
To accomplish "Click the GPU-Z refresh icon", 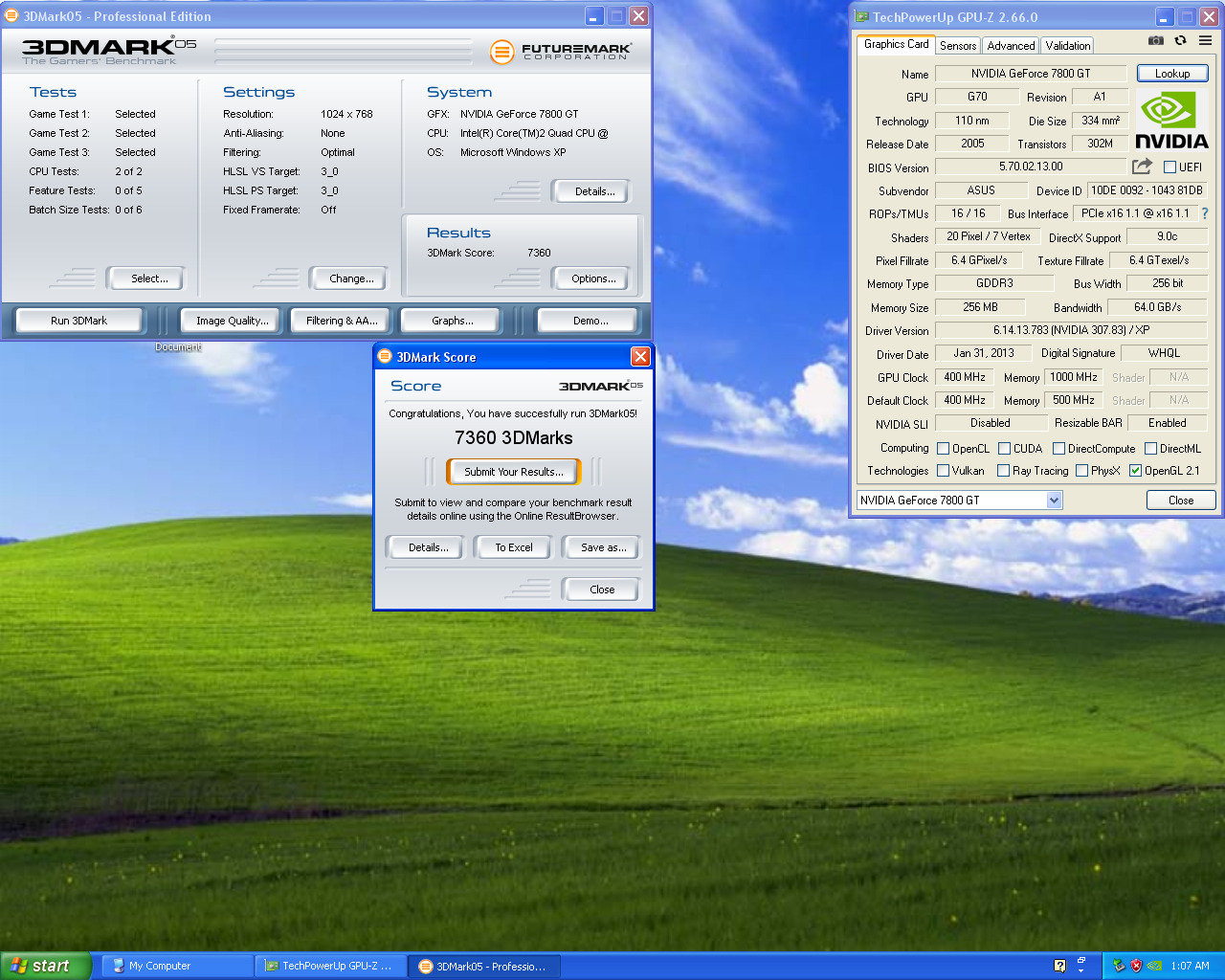I will click(1180, 40).
